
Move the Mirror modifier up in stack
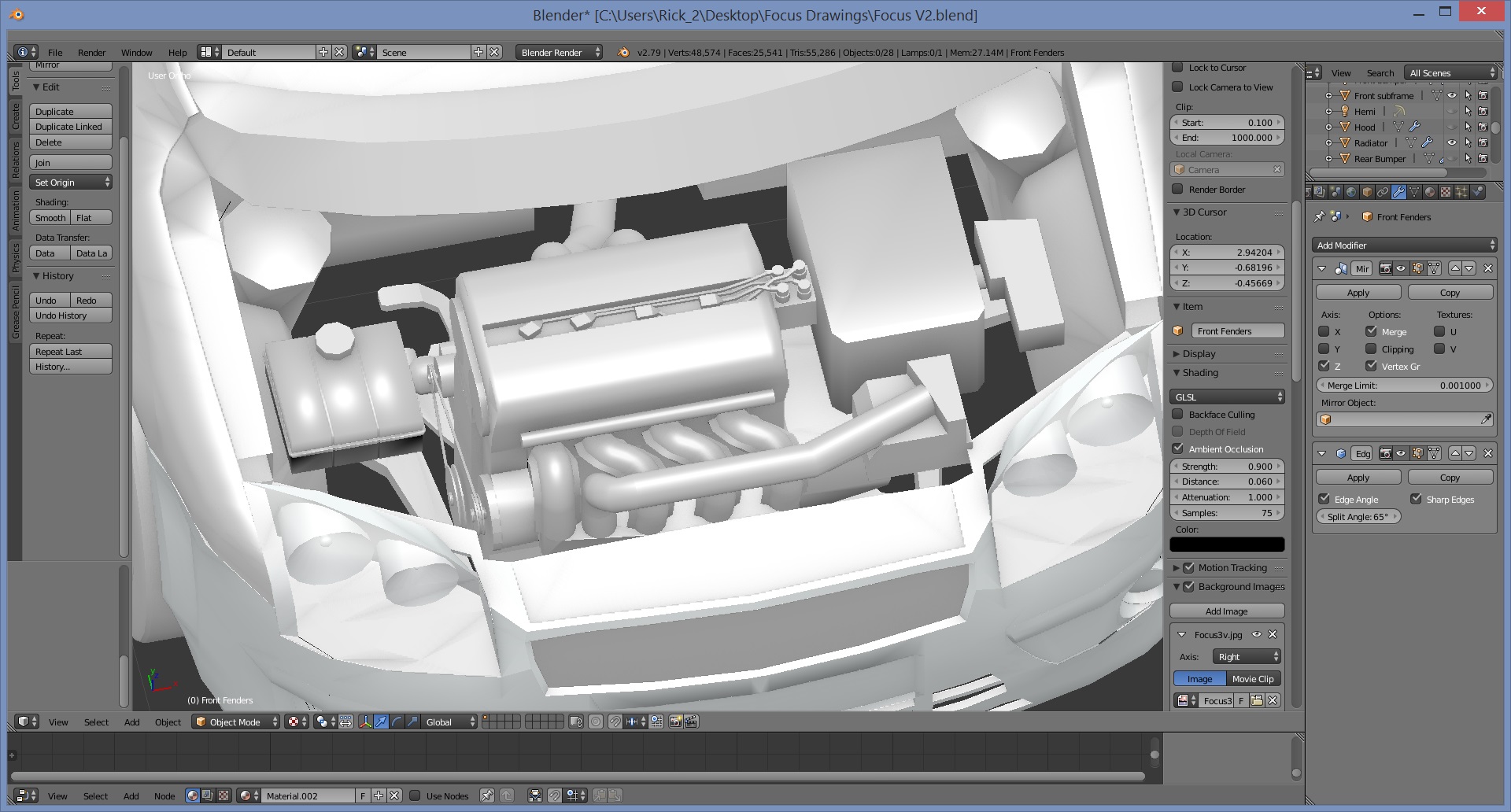pos(1455,268)
